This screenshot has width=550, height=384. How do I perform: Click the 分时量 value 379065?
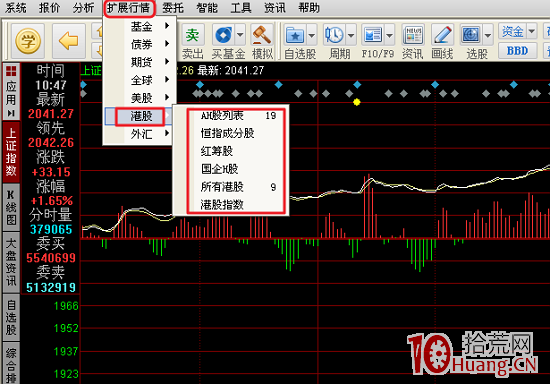click(x=51, y=229)
